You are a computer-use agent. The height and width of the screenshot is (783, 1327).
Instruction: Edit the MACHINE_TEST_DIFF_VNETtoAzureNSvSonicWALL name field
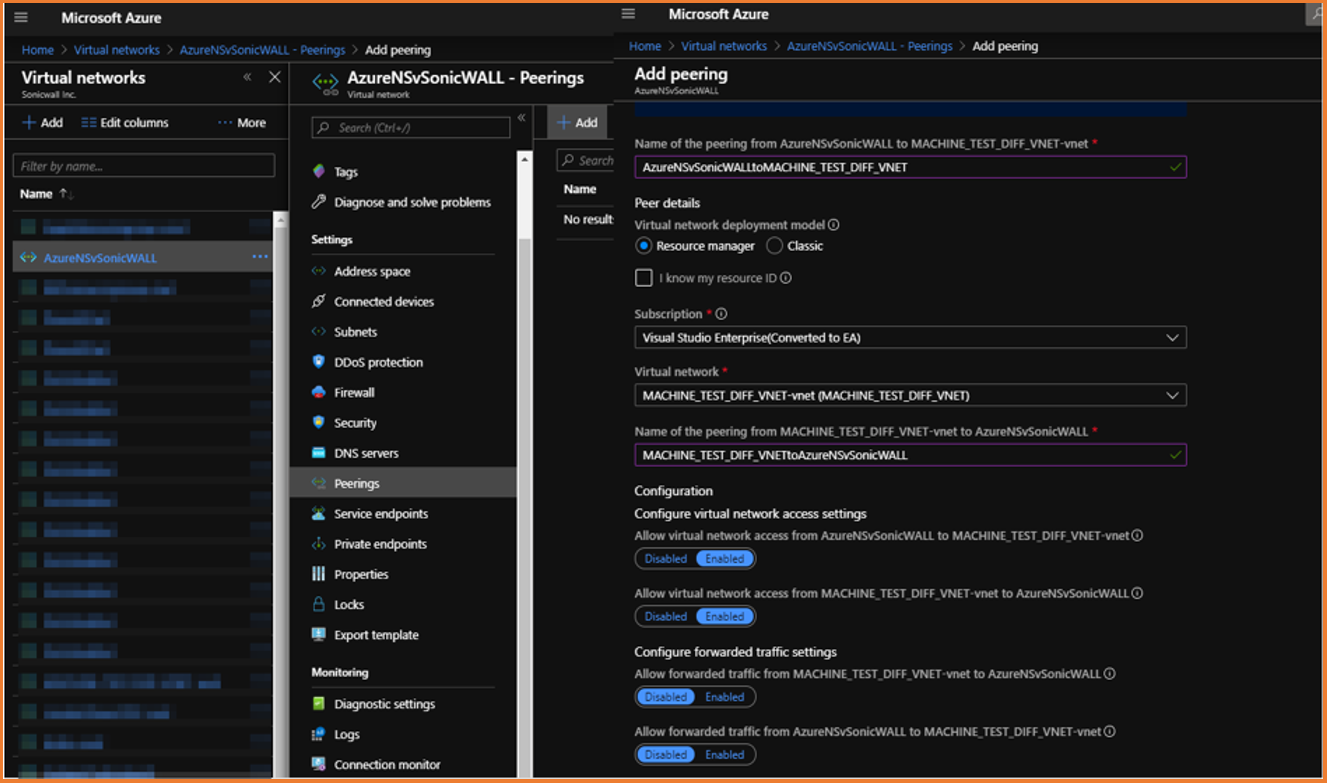(x=910, y=455)
